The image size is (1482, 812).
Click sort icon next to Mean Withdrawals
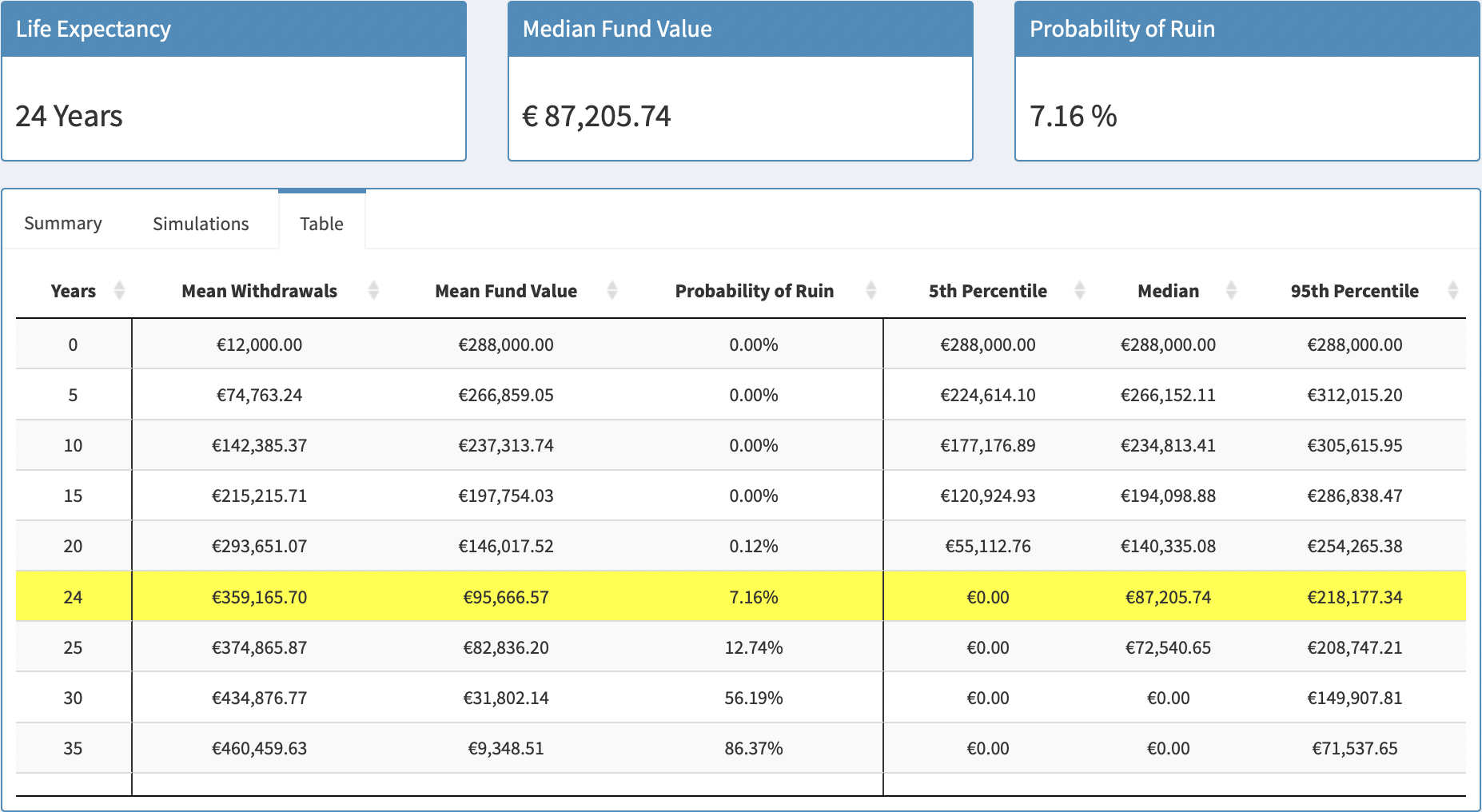pos(373,290)
